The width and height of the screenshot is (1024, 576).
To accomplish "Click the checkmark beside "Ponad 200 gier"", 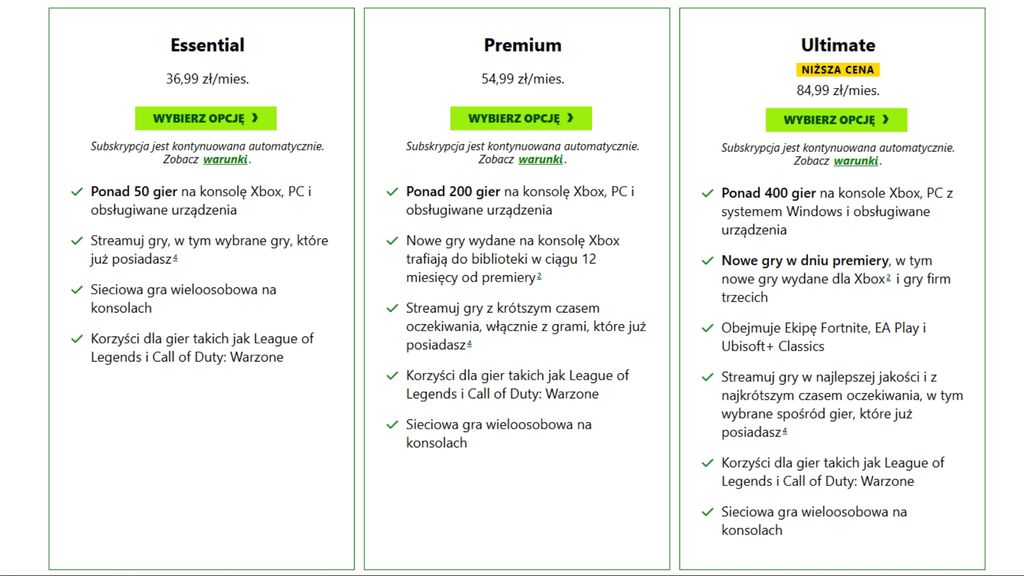I will coord(392,191).
